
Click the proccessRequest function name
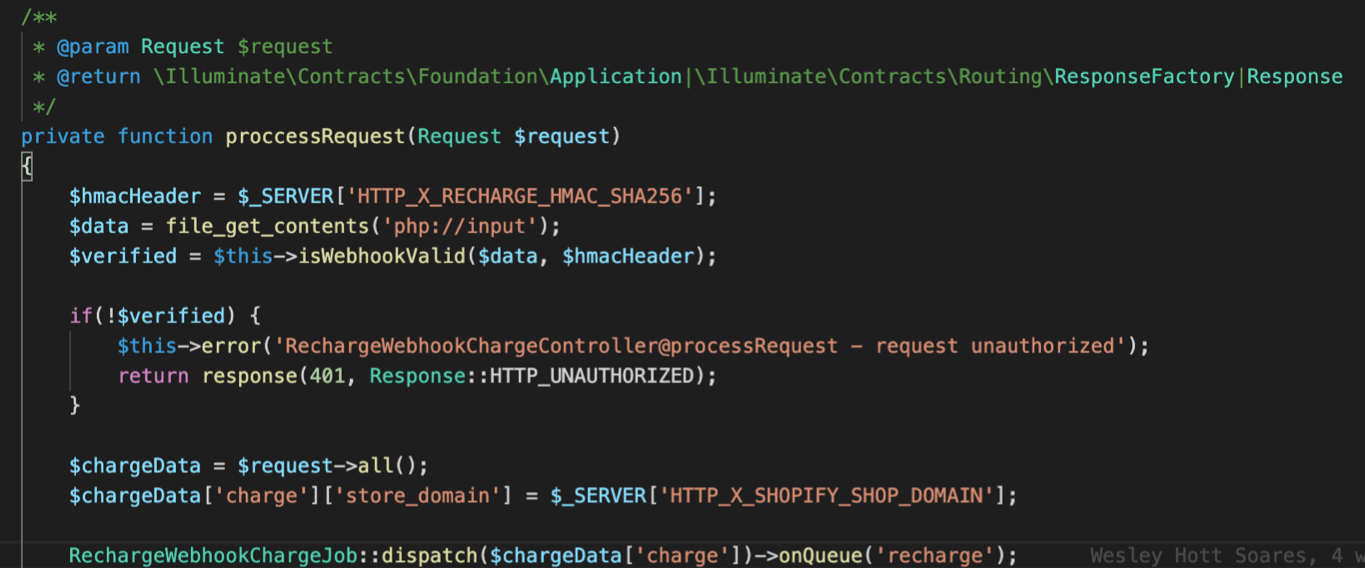coord(315,136)
